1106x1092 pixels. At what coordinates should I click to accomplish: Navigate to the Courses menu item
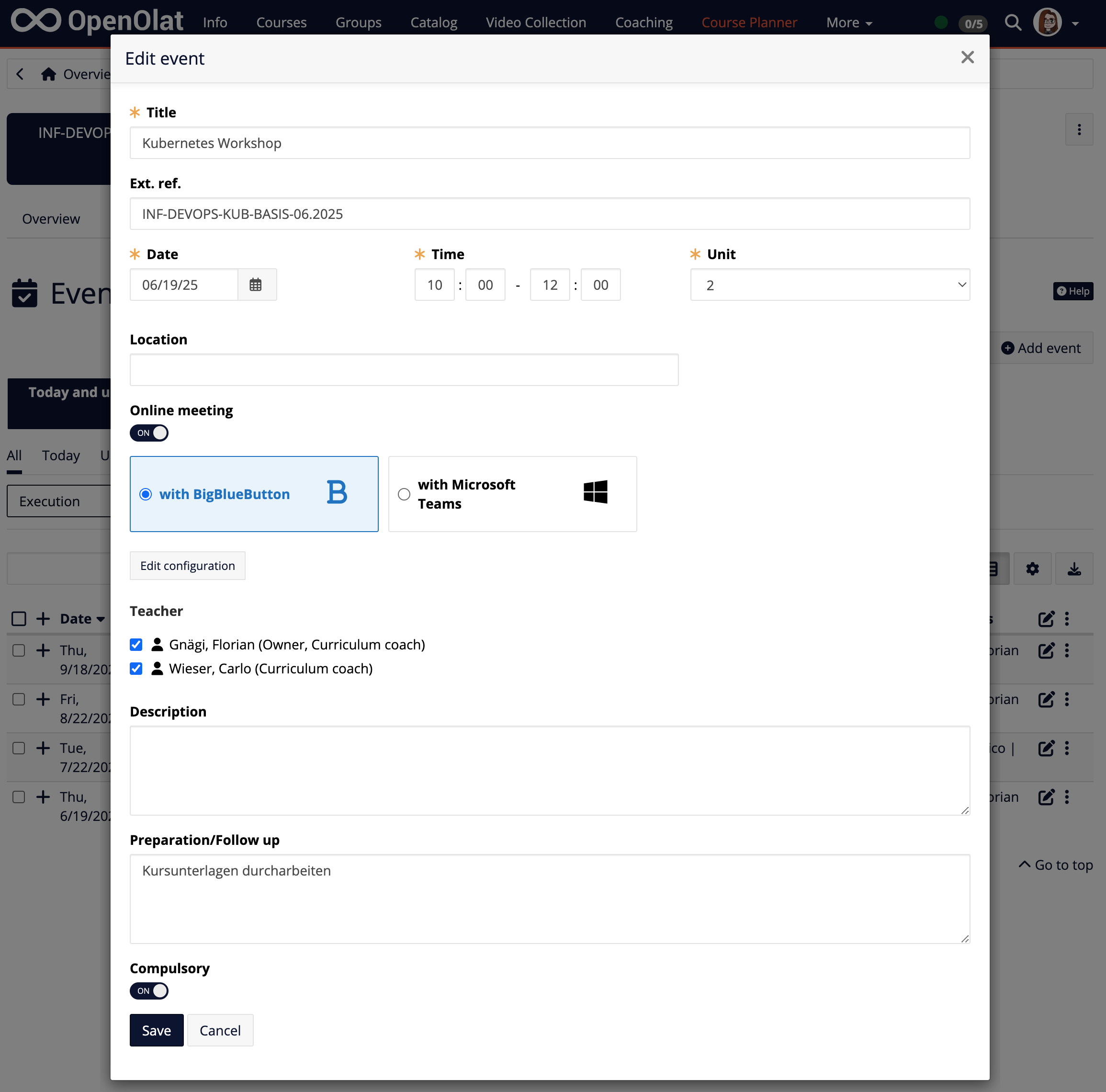(281, 23)
